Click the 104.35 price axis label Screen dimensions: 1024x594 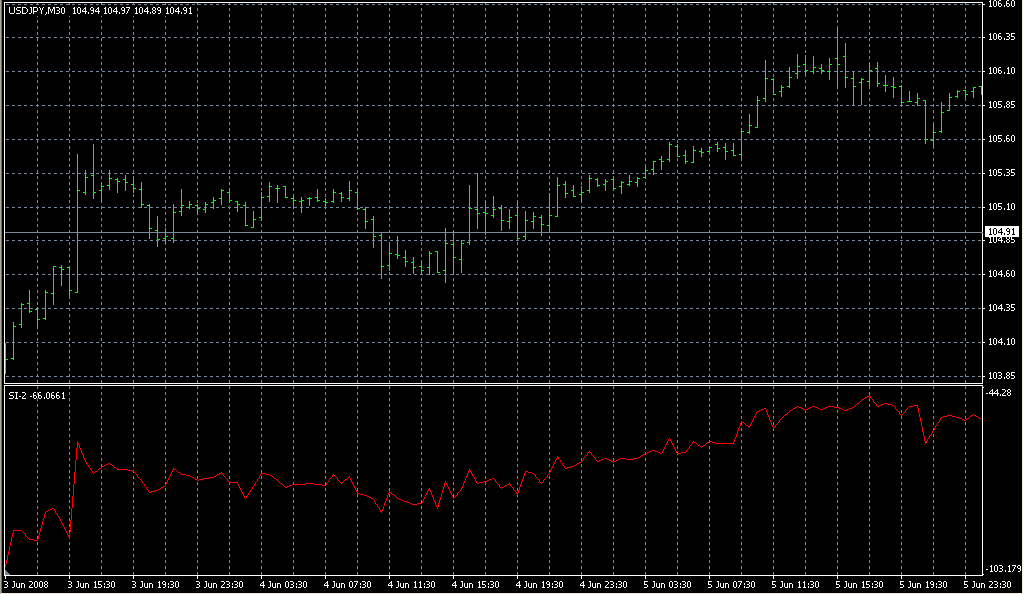(x=1001, y=308)
